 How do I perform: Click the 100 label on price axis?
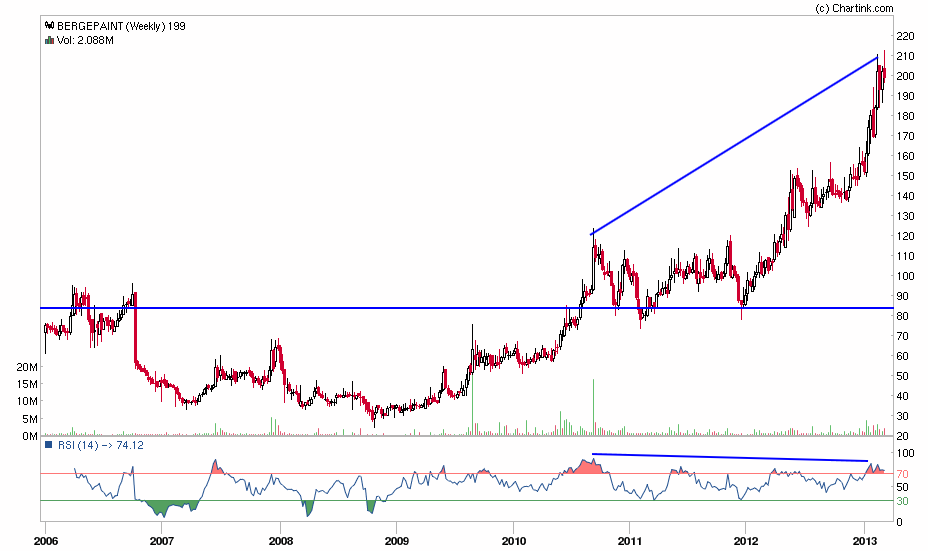tap(906, 276)
